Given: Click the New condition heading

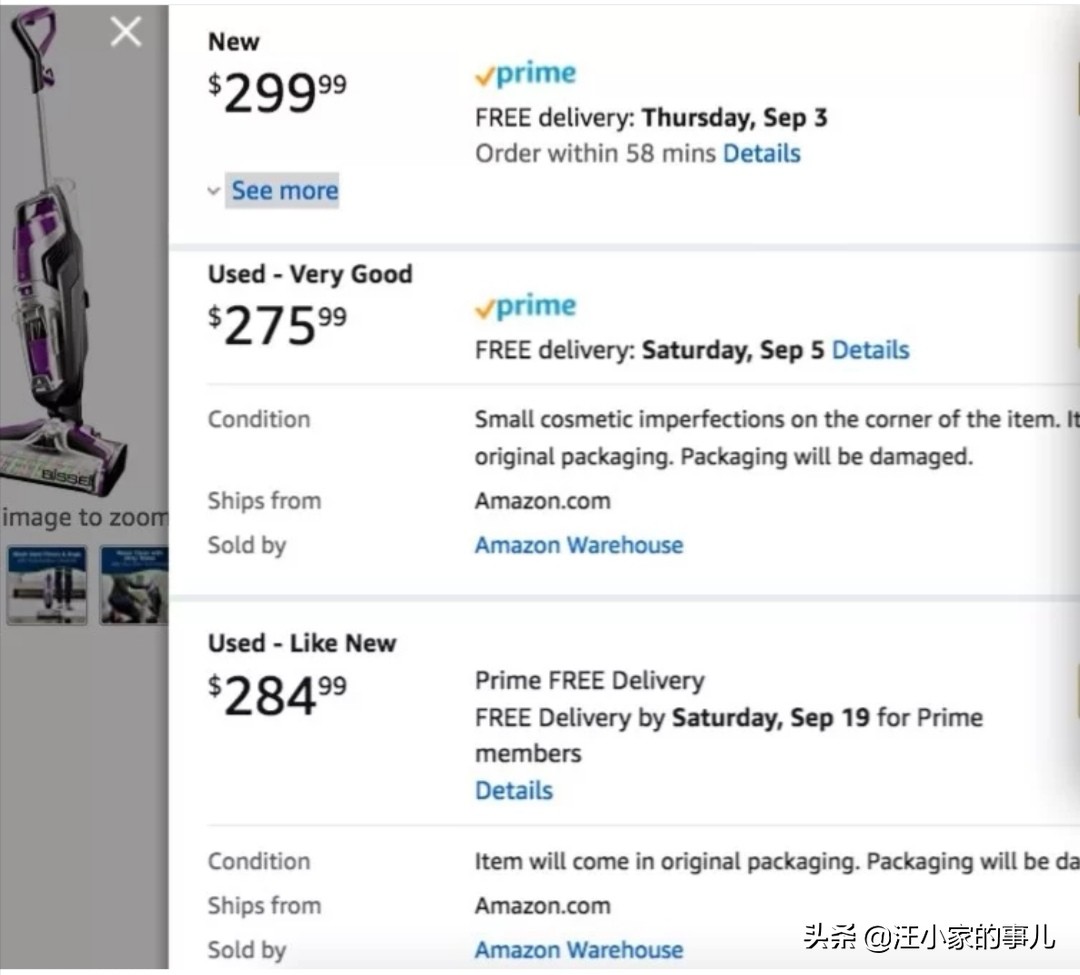Looking at the screenshot, I should (233, 42).
